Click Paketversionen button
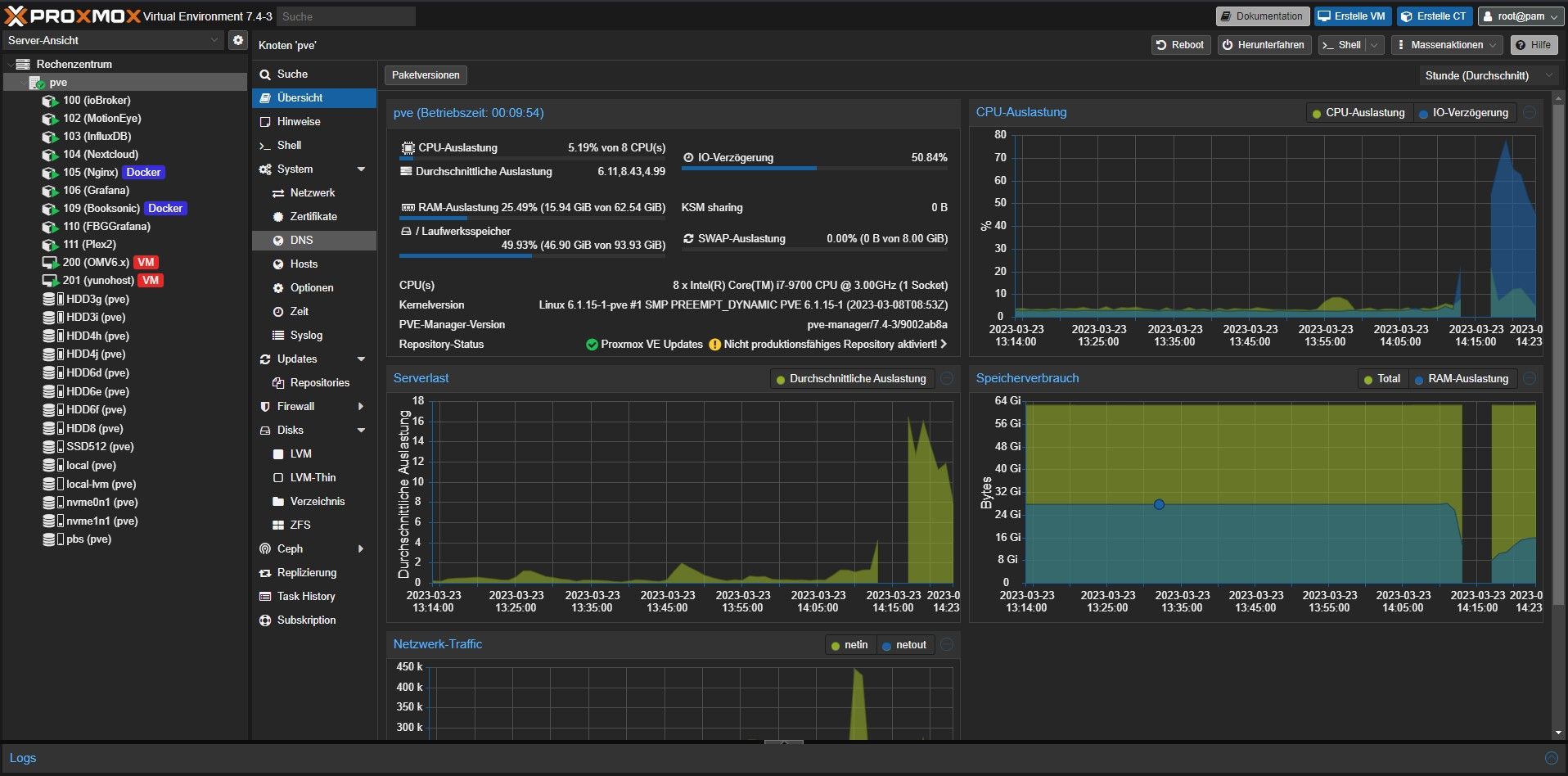The height and width of the screenshot is (776, 1568). (x=426, y=75)
